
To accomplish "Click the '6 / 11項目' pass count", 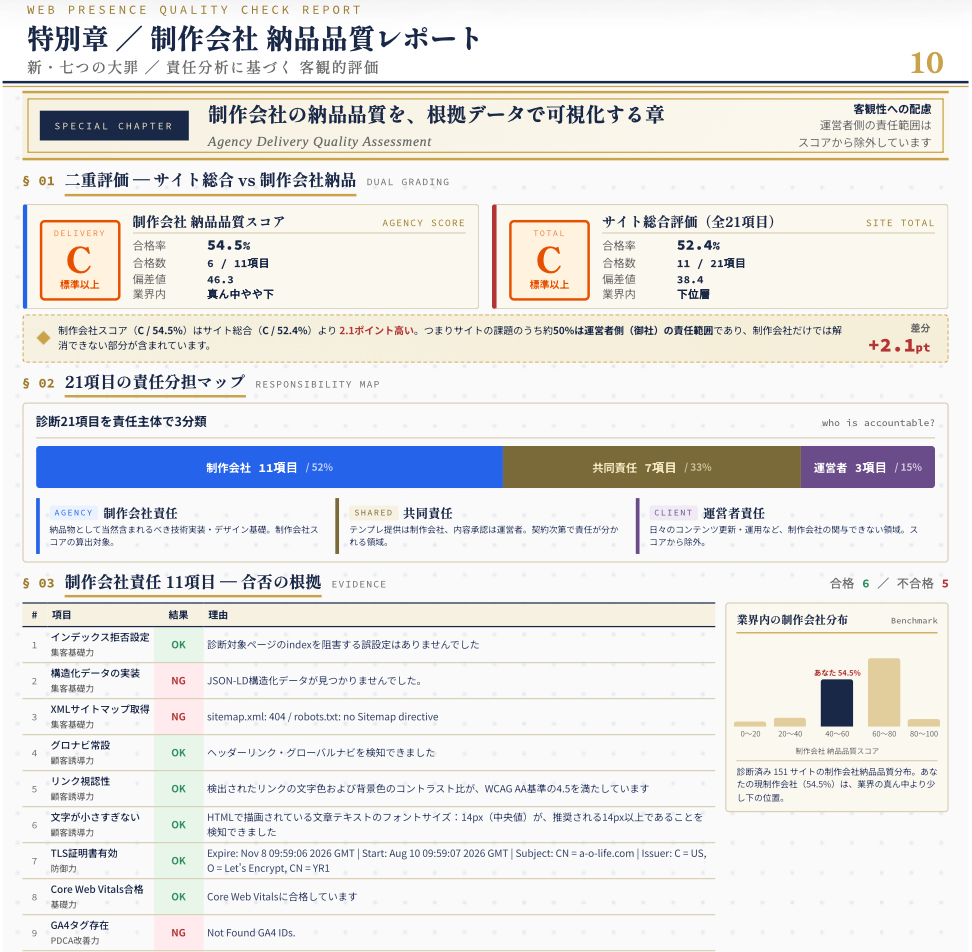I will 238,263.
